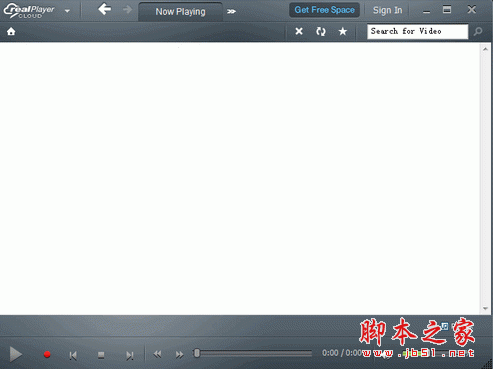The height and width of the screenshot is (369, 493).
Task: Show more tabs with double chevron
Action: coord(231,12)
